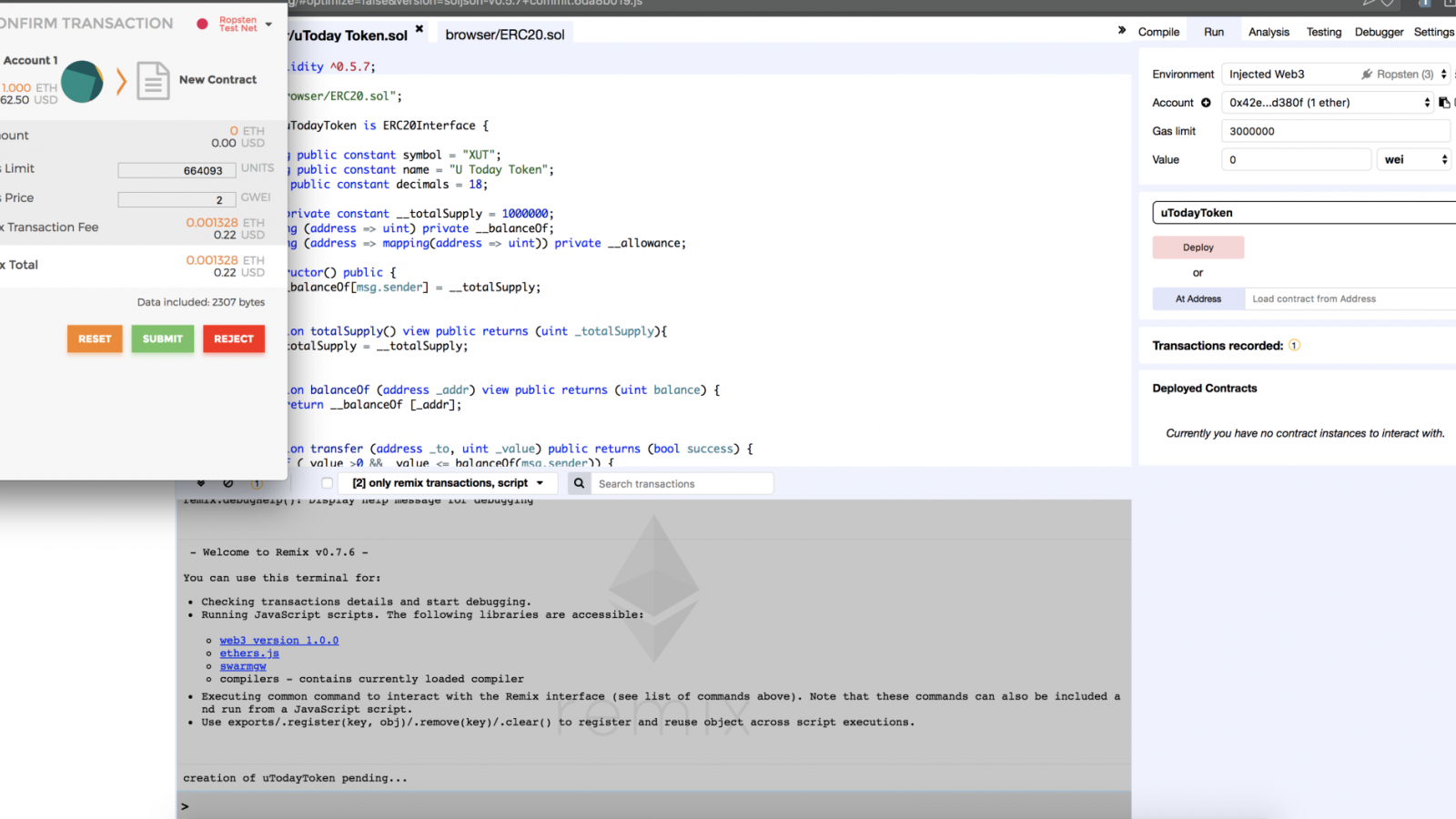Click the Transactions recorded header
The width and height of the screenshot is (1456, 819).
coord(1218,346)
